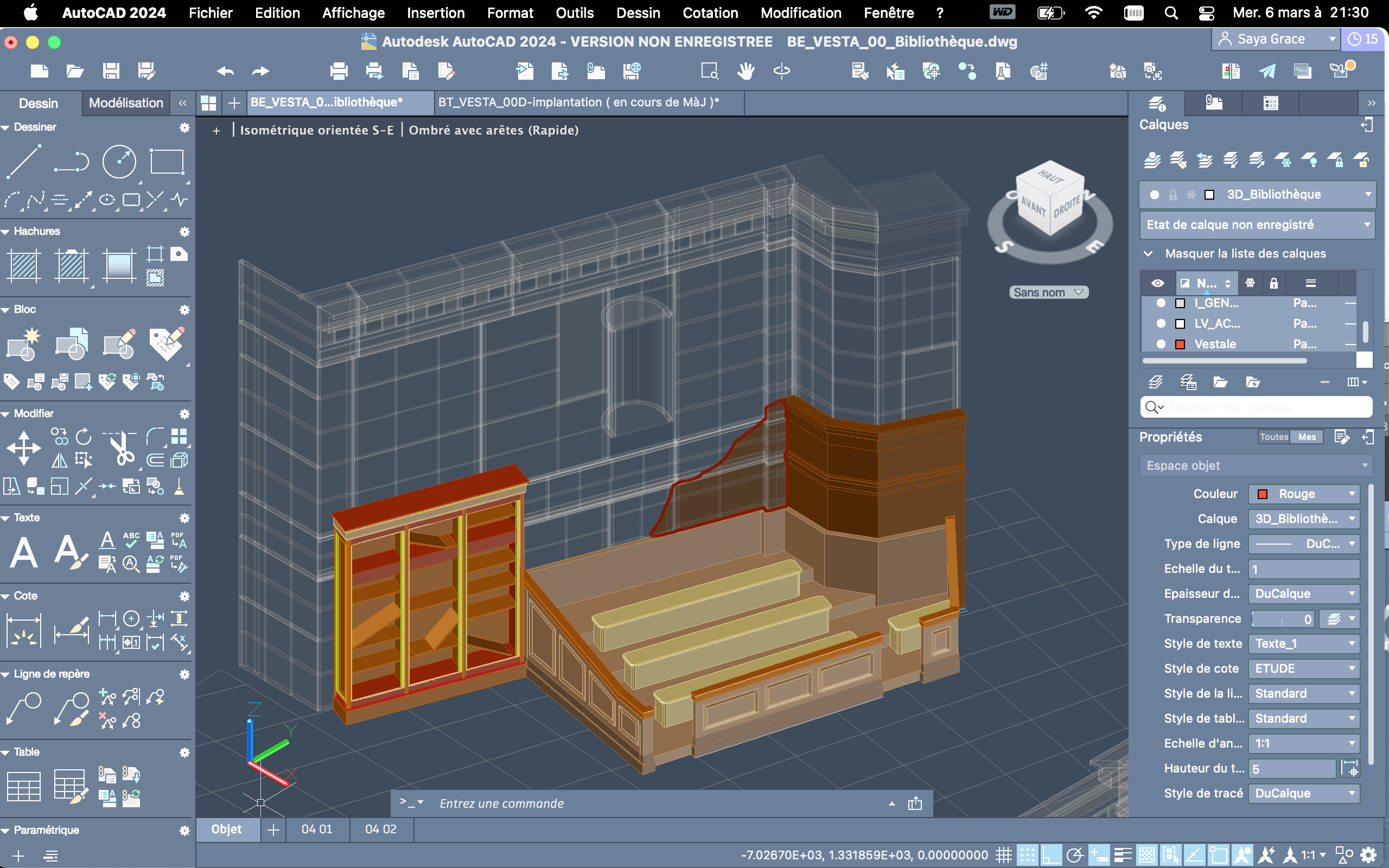Toggle grid display in status bar
The image size is (1389, 868).
click(x=1004, y=856)
